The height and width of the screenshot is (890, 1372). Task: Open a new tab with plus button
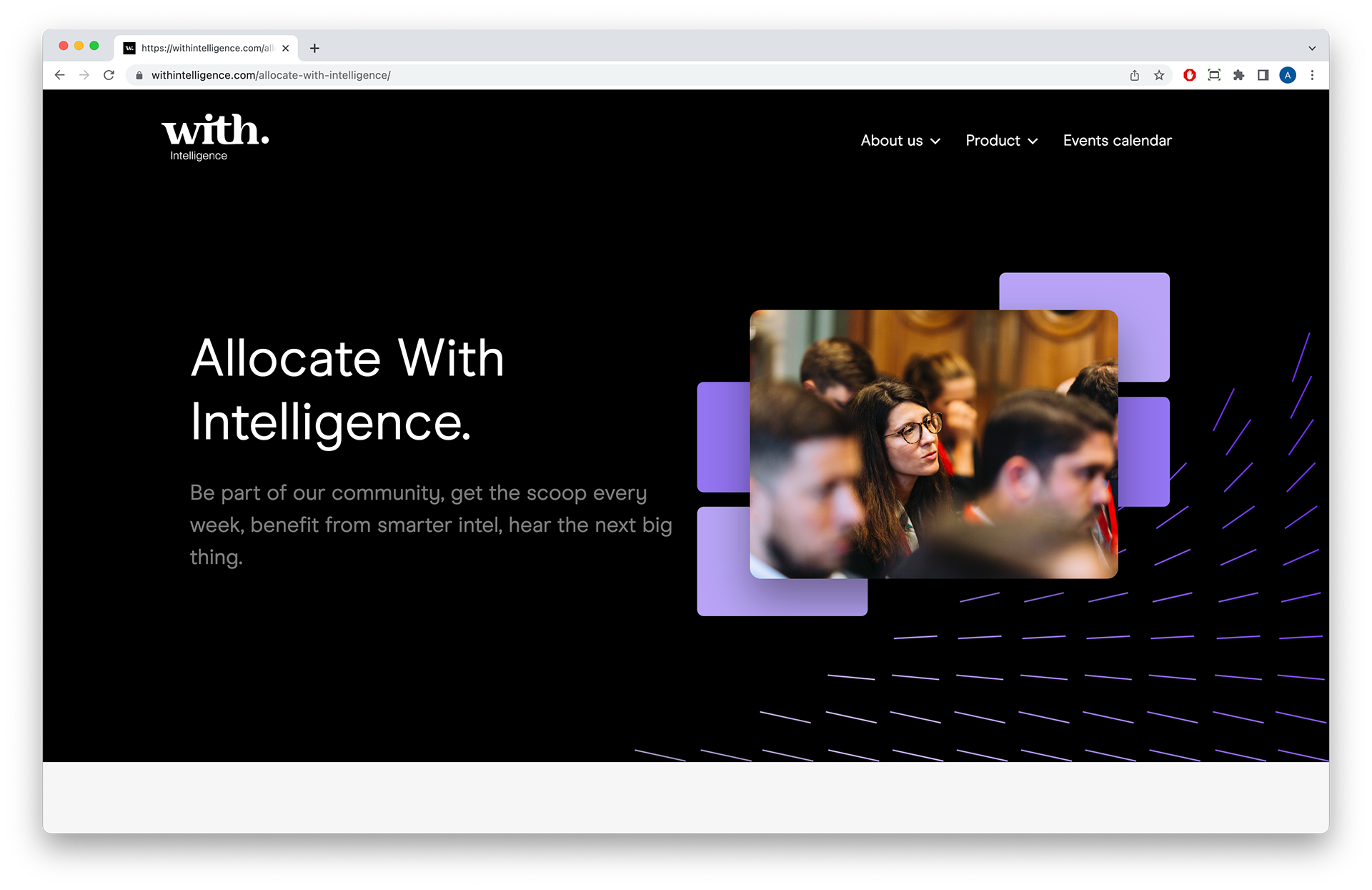(314, 48)
